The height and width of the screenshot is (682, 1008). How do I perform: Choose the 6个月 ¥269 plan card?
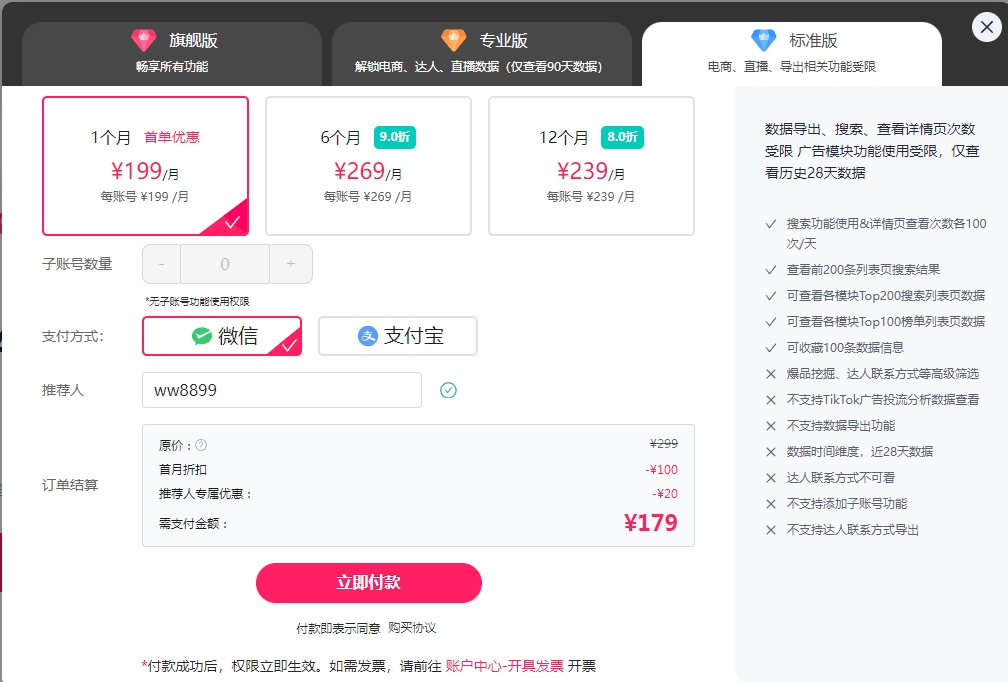tap(368, 166)
